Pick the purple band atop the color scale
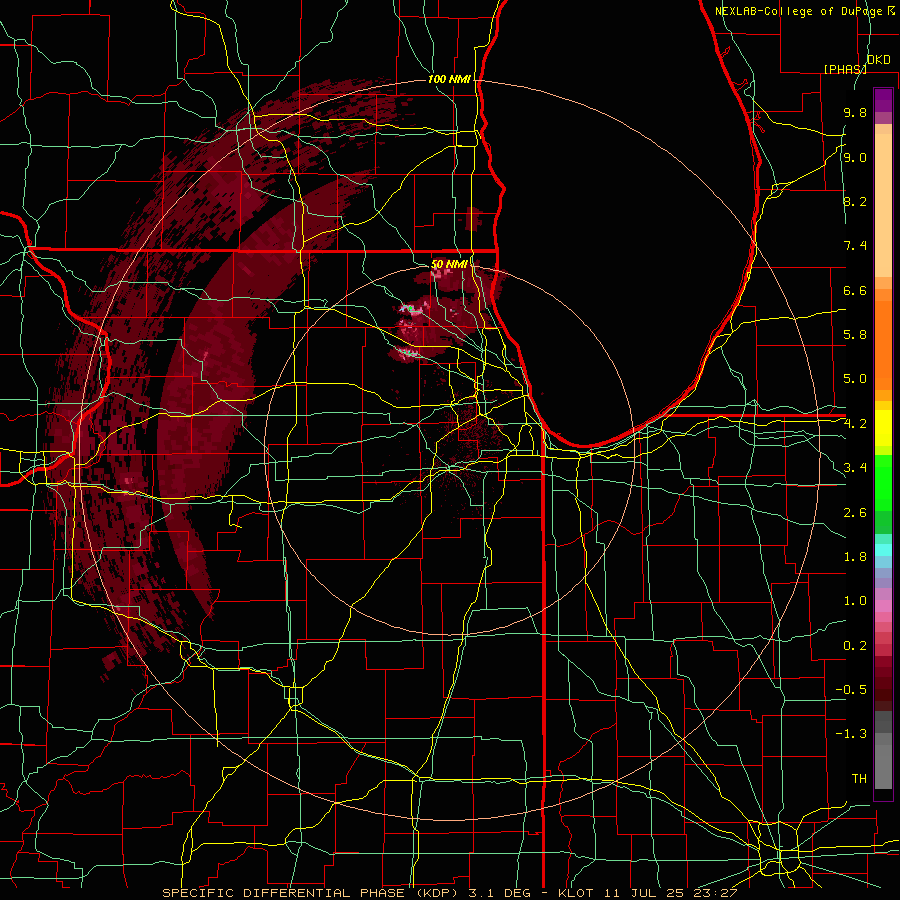The height and width of the screenshot is (900, 900). (x=883, y=100)
